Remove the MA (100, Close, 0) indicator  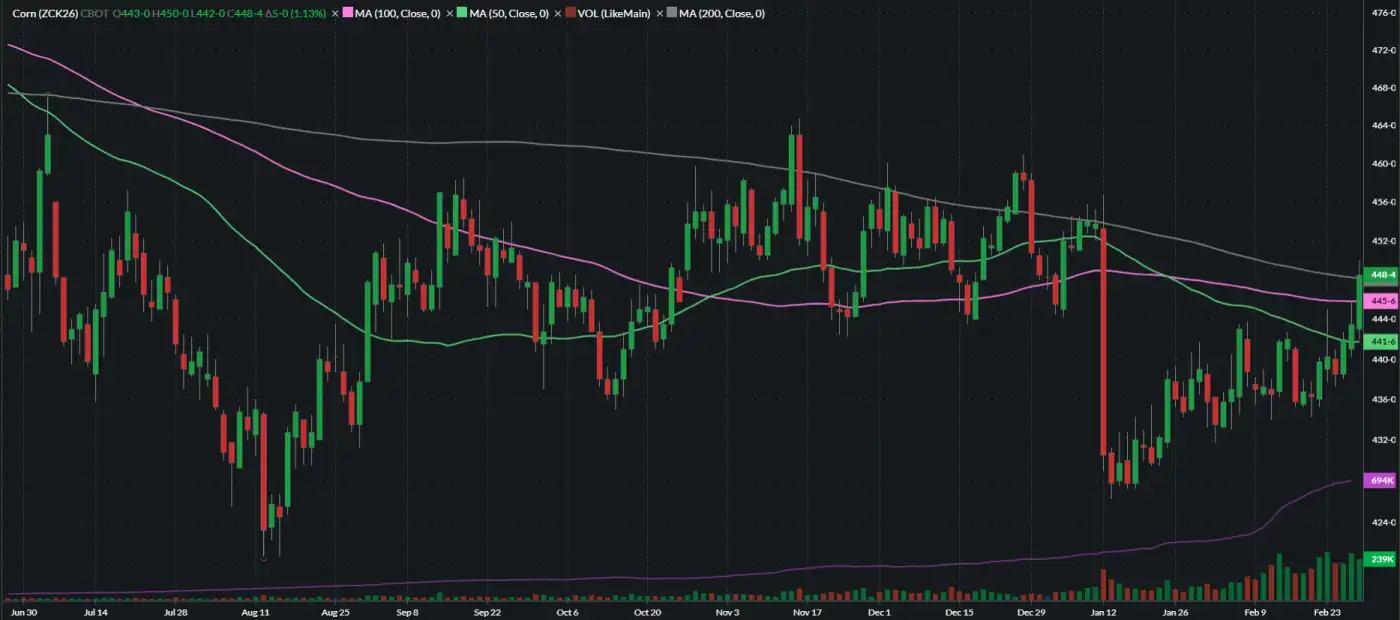tap(335, 14)
